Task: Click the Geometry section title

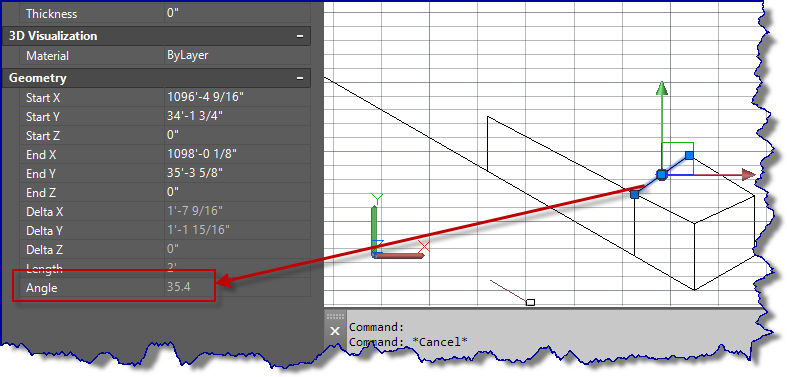Action: [x=38, y=78]
